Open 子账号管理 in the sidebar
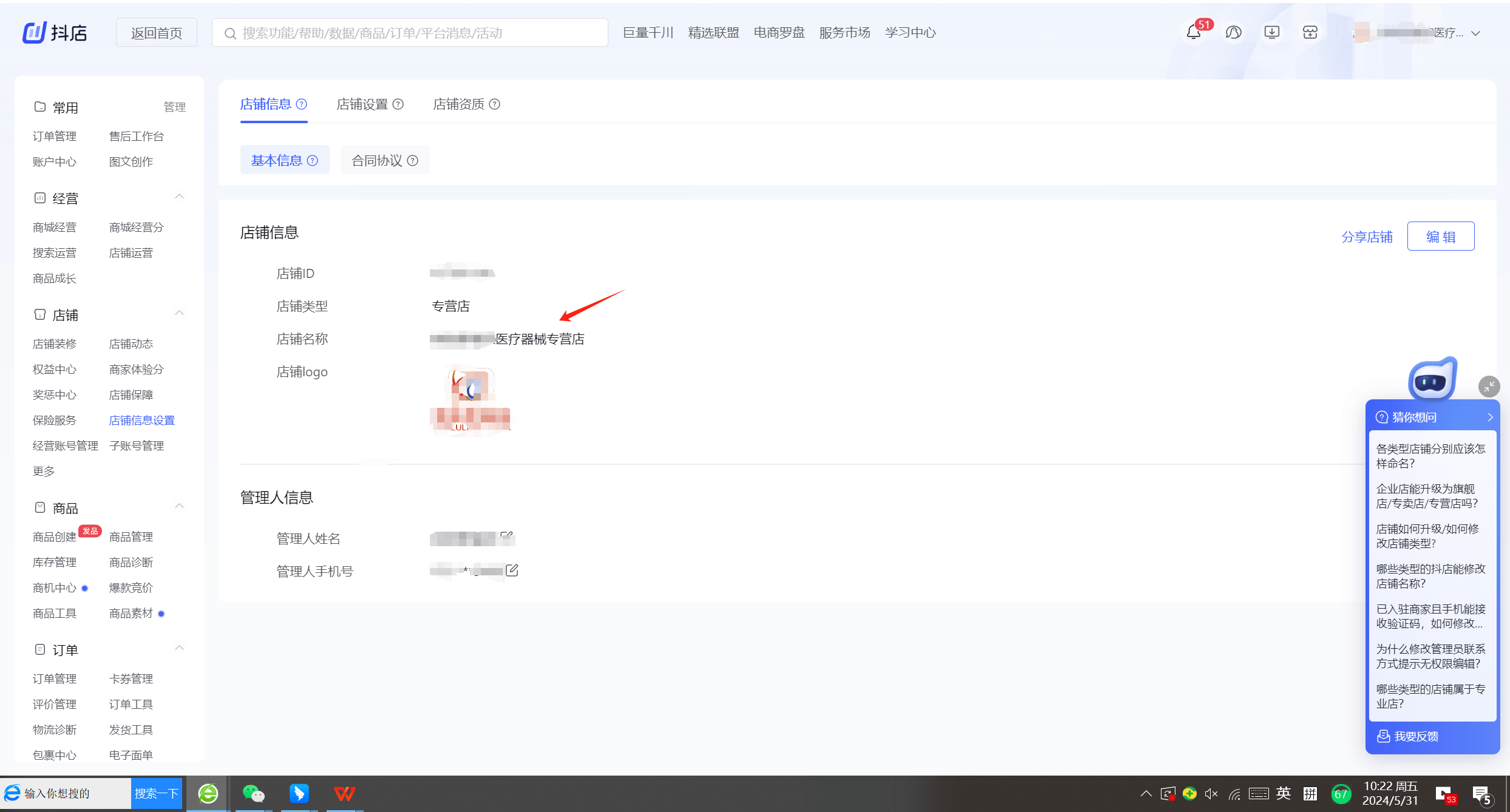1510x812 pixels. [137, 446]
